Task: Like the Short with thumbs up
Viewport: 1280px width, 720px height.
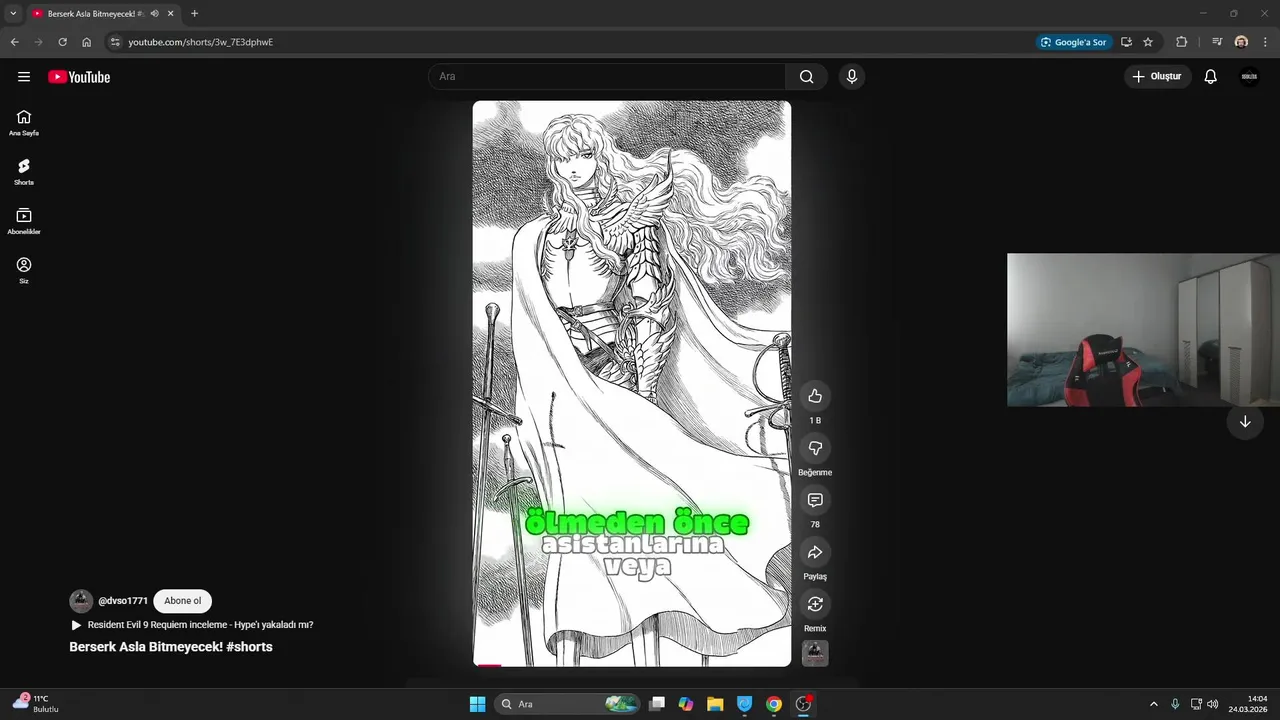Action: 815,396
